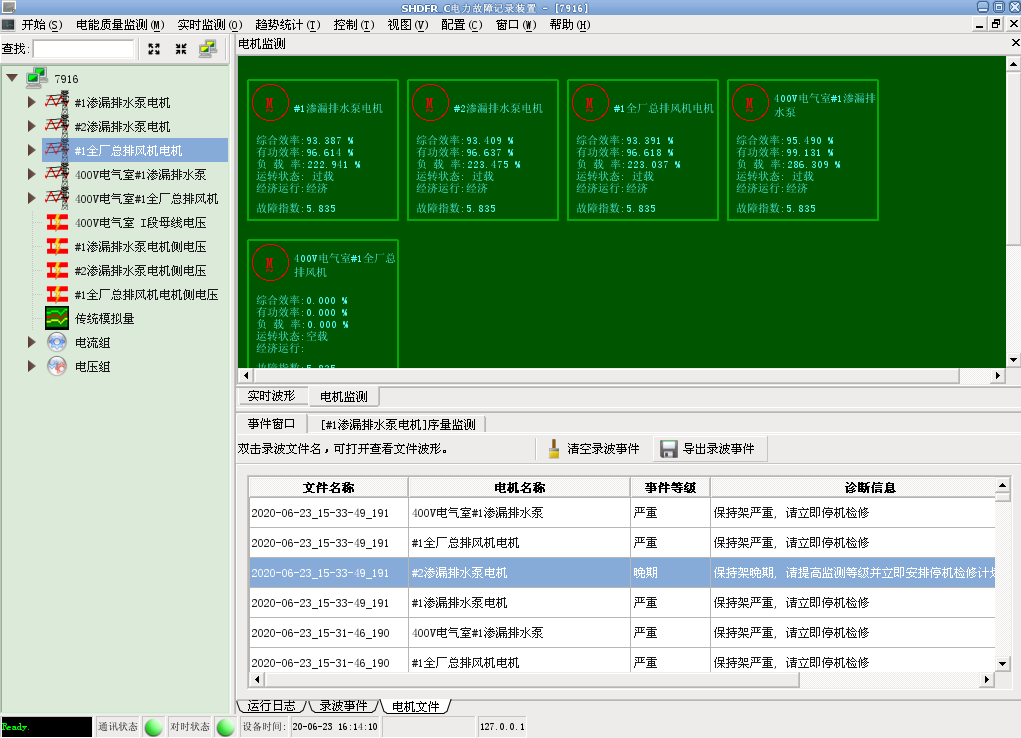Collapse the 7916 root tree node

click(x=12, y=78)
